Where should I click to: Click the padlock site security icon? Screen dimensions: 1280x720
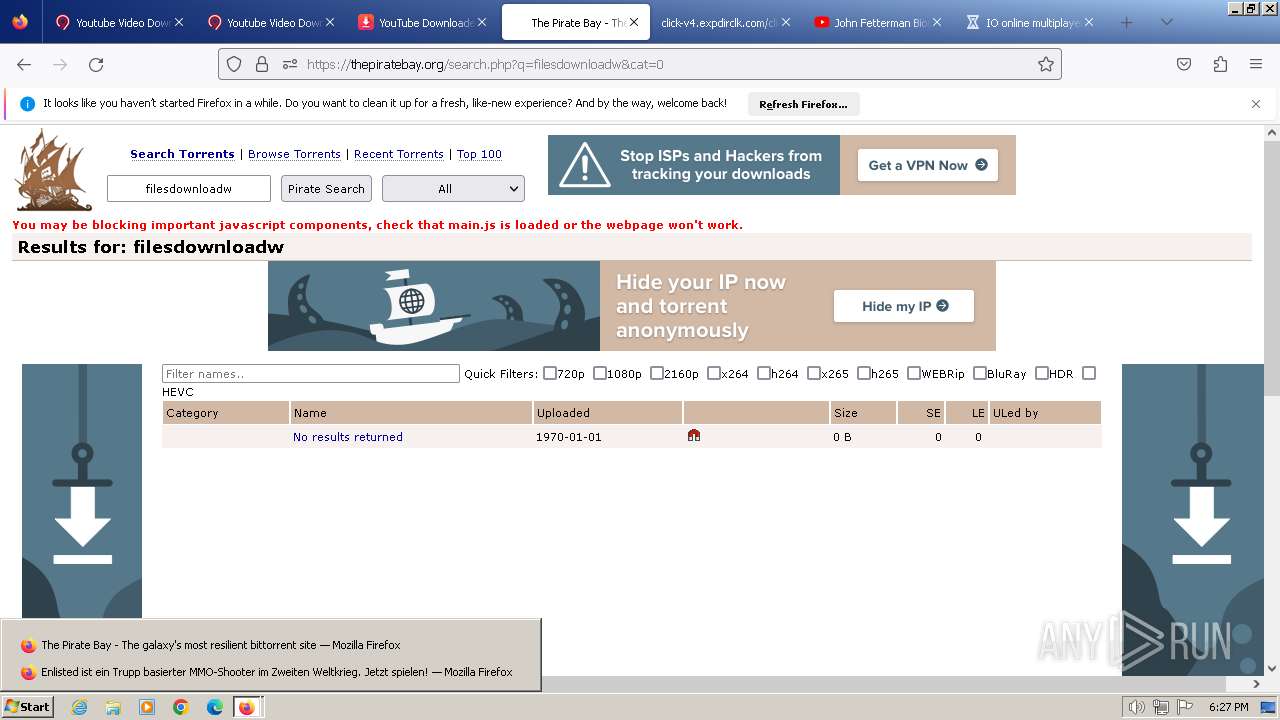[x=262, y=64]
